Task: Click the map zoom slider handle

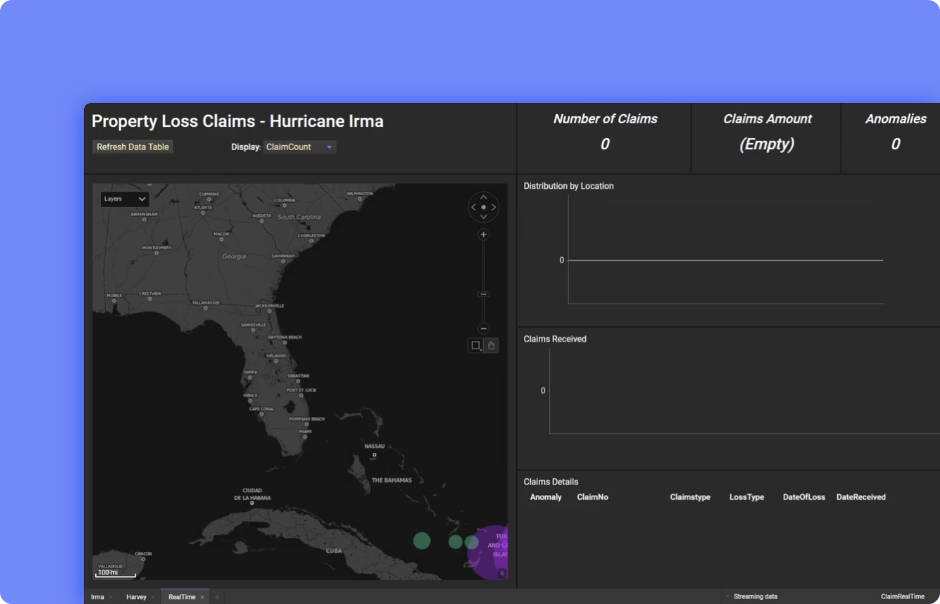Action: tap(484, 294)
